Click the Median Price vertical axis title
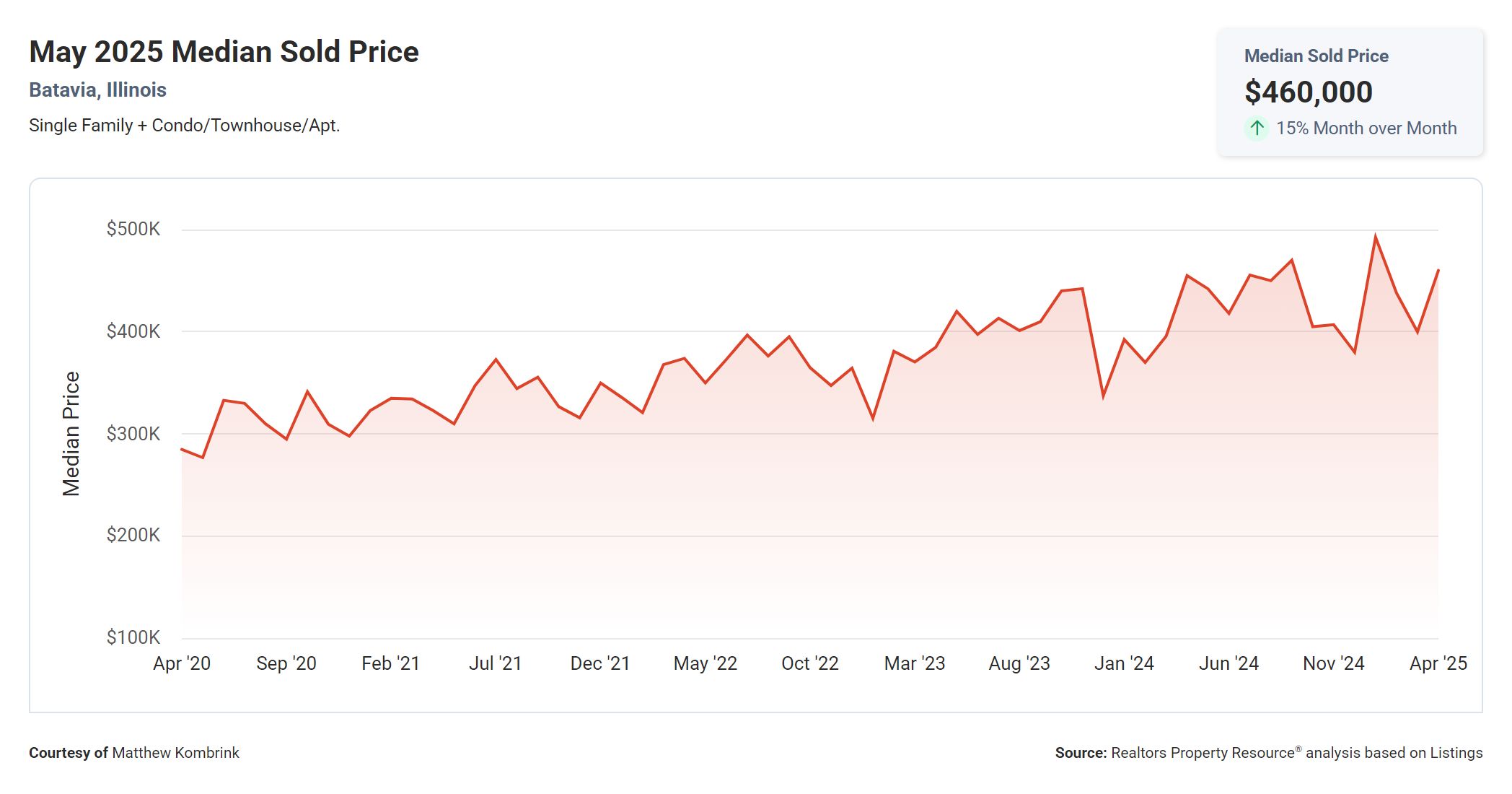The width and height of the screenshot is (1512, 794). tap(71, 433)
